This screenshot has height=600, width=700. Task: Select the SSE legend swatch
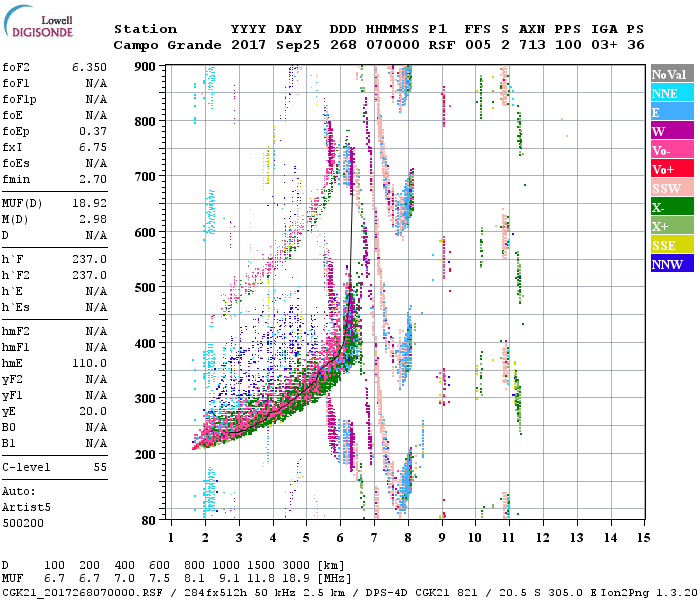[672, 245]
